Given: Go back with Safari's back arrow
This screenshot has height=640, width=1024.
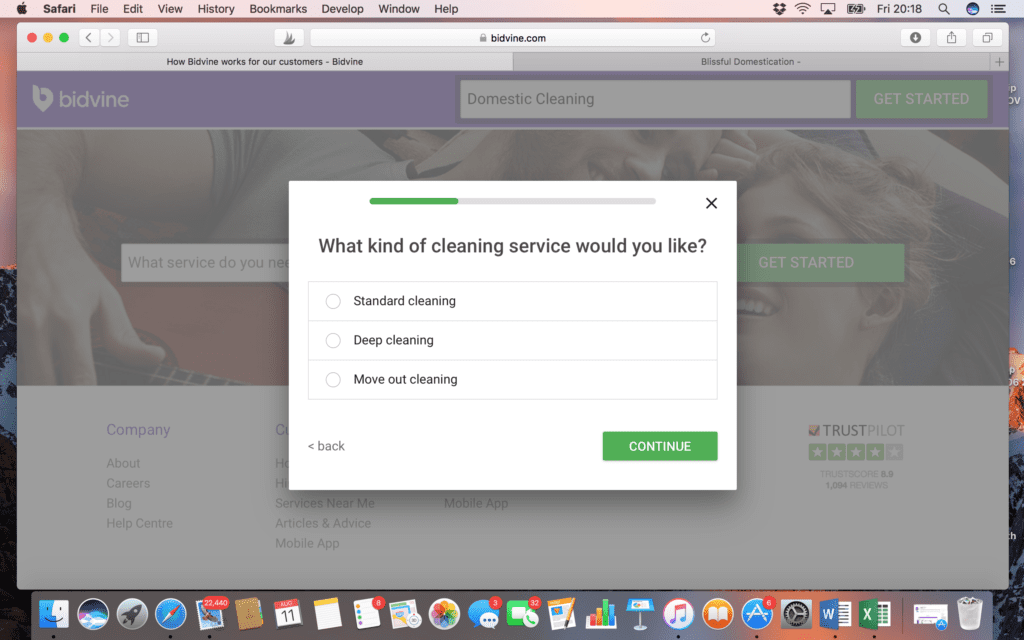Looking at the screenshot, I should click(x=89, y=38).
